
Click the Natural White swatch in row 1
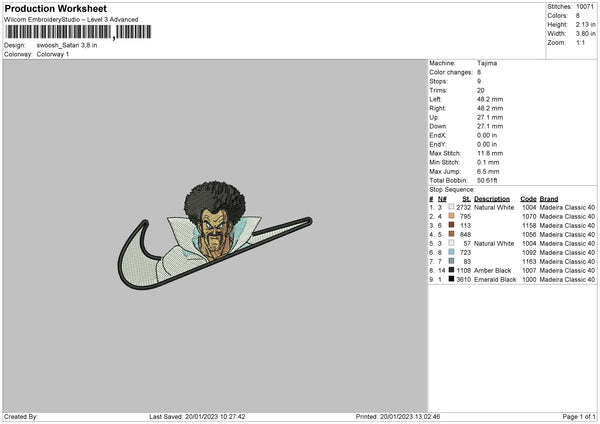[x=451, y=207]
